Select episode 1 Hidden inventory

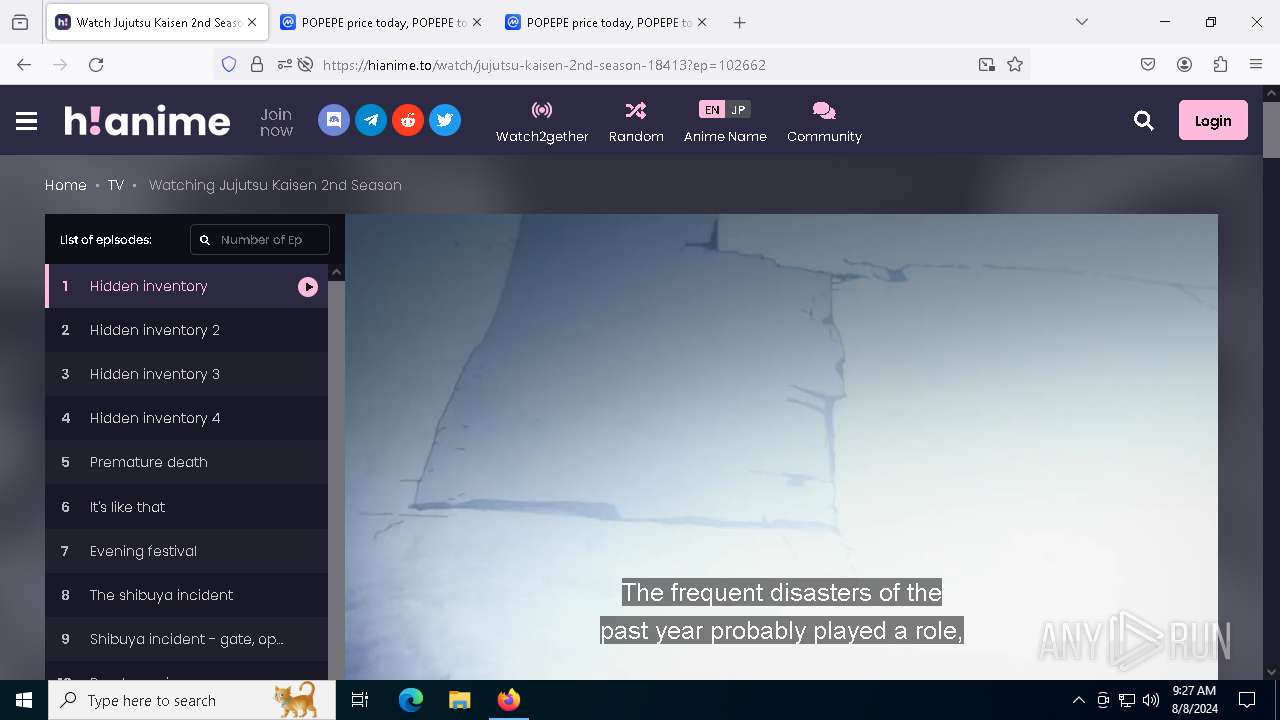click(x=186, y=286)
